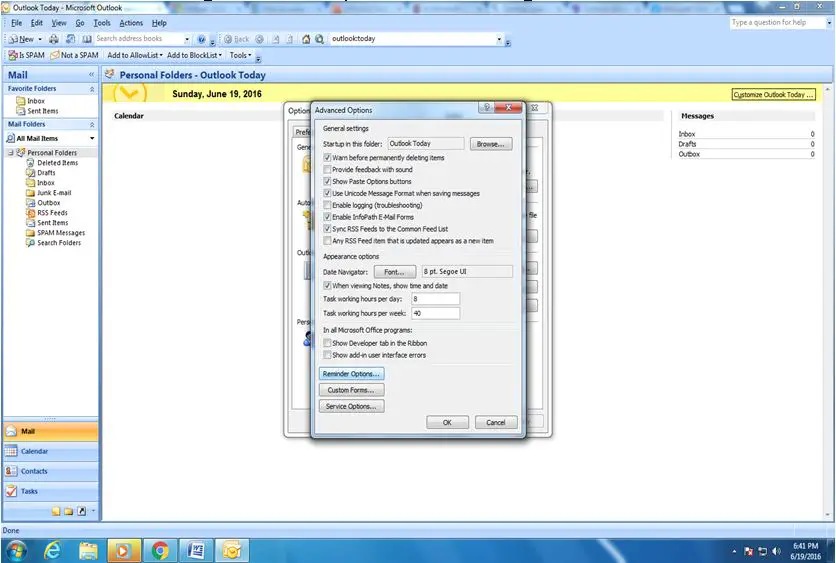Open the Go menu
The image size is (836, 563).
(80, 23)
